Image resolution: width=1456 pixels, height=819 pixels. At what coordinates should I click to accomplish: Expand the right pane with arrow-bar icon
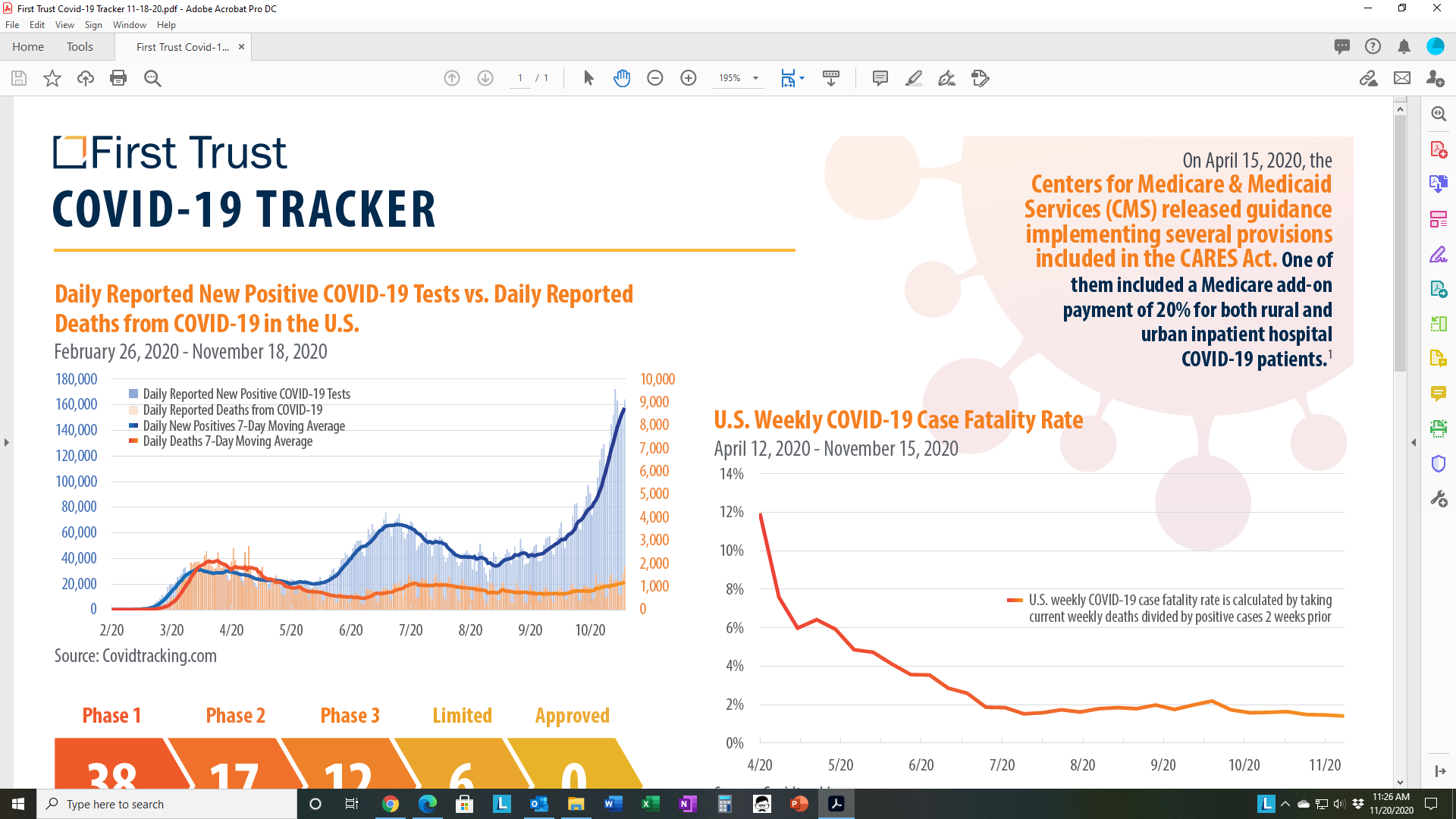coord(1440,771)
